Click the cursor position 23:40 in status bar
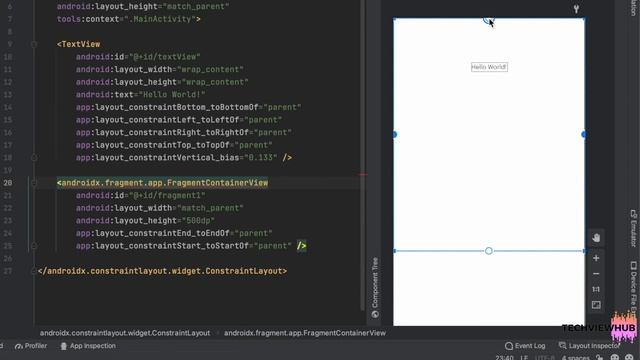 coord(504,358)
